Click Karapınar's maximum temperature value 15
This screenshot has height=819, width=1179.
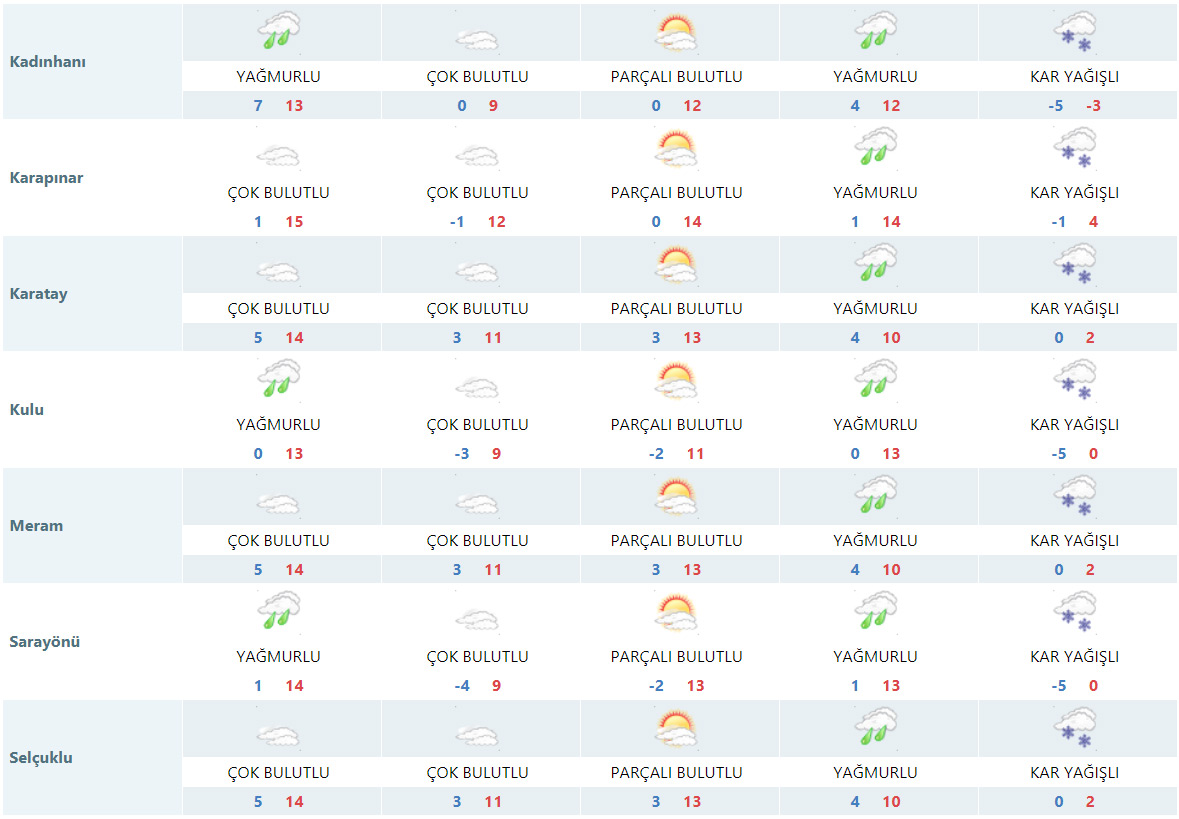[x=294, y=222]
